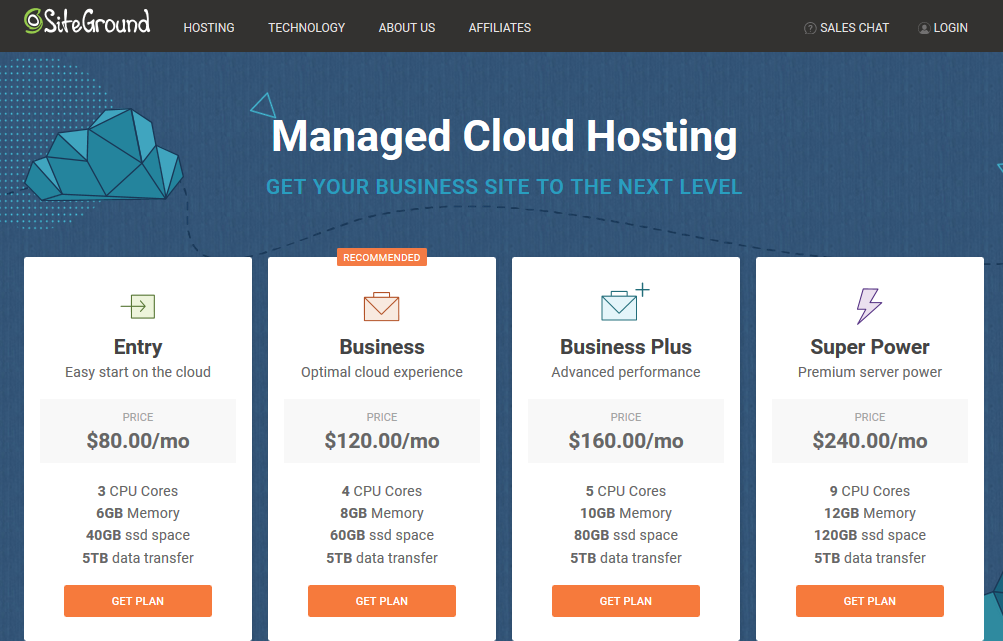Click '6GB Memory' in Entry plan

(x=138, y=513)
